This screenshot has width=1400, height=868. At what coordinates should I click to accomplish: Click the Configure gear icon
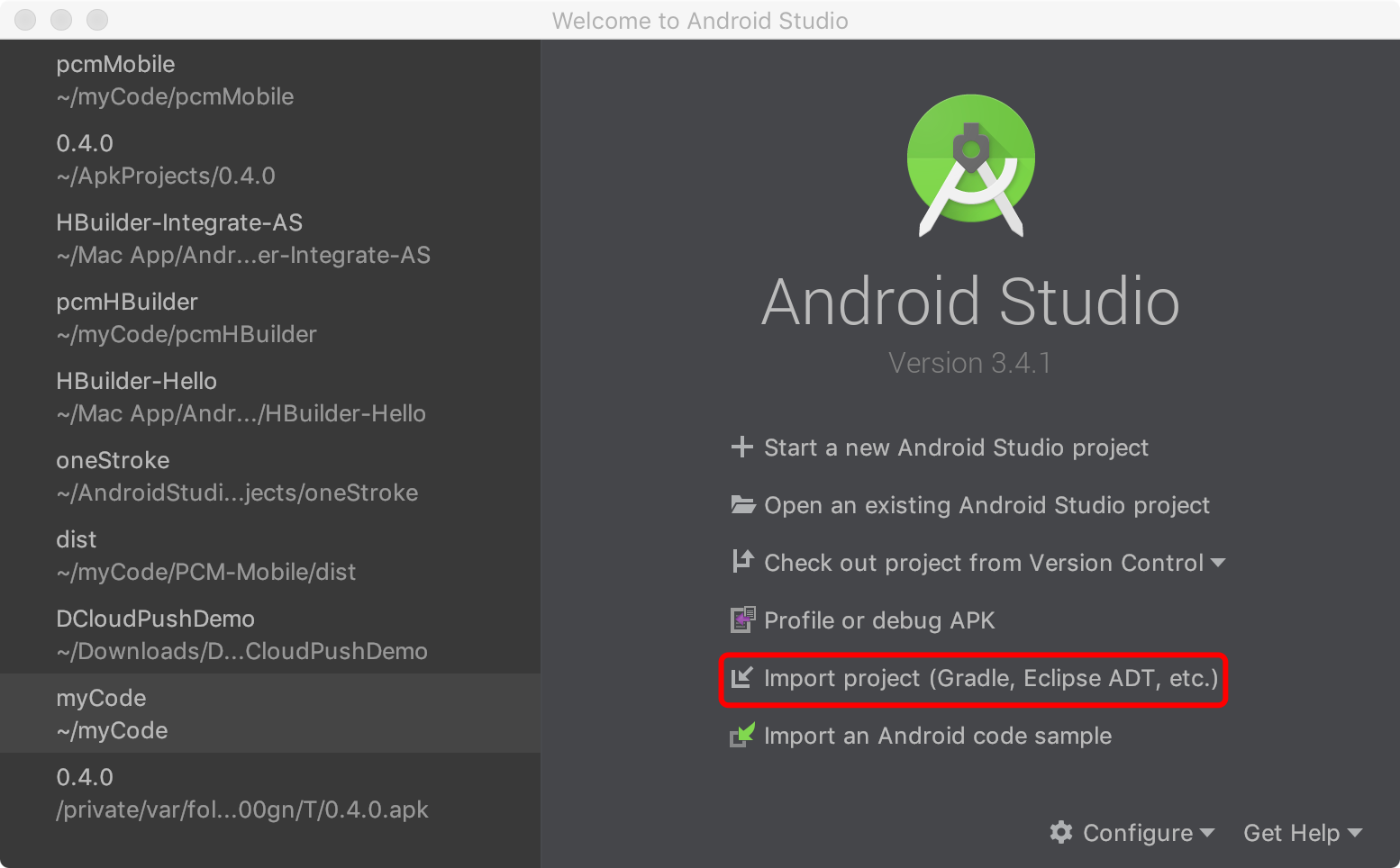[x=1061, y=832]
